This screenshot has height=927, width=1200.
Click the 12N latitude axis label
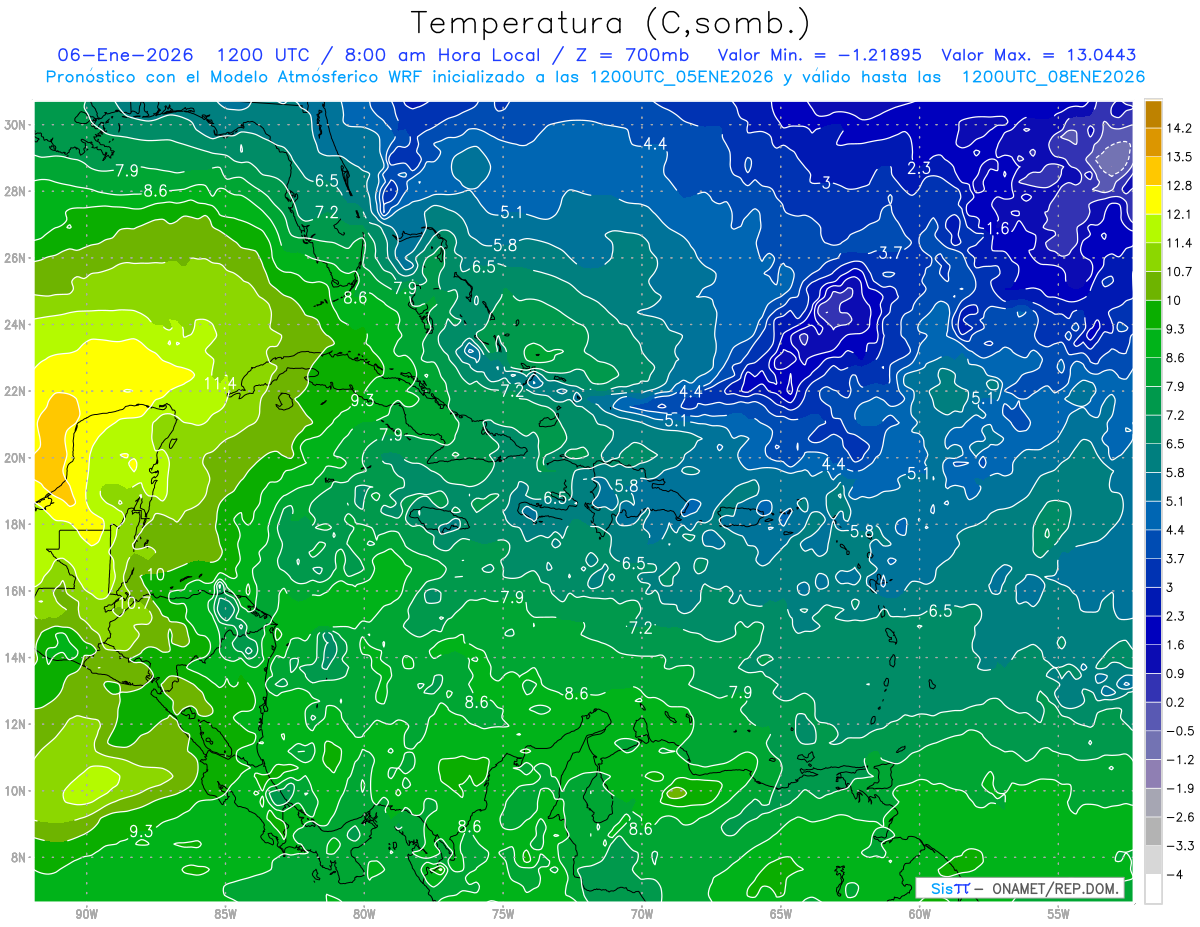[17, 724]
